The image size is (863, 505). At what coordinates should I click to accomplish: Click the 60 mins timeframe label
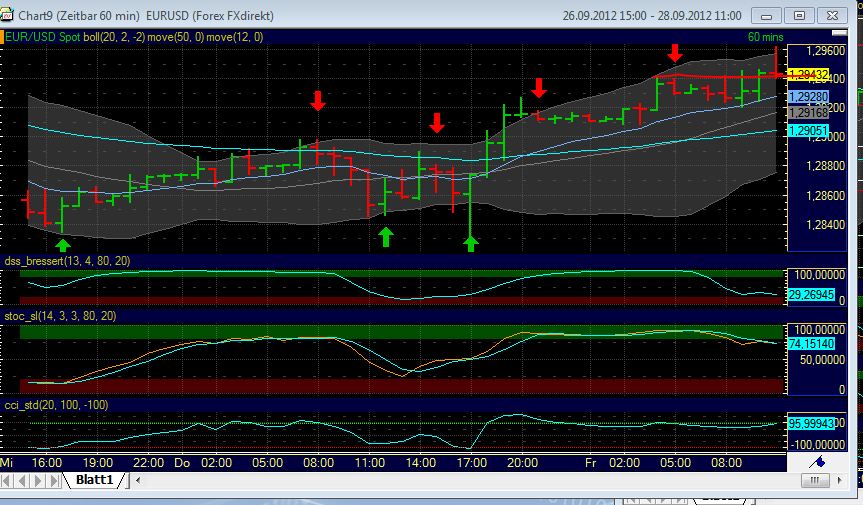tap(766, 37)
